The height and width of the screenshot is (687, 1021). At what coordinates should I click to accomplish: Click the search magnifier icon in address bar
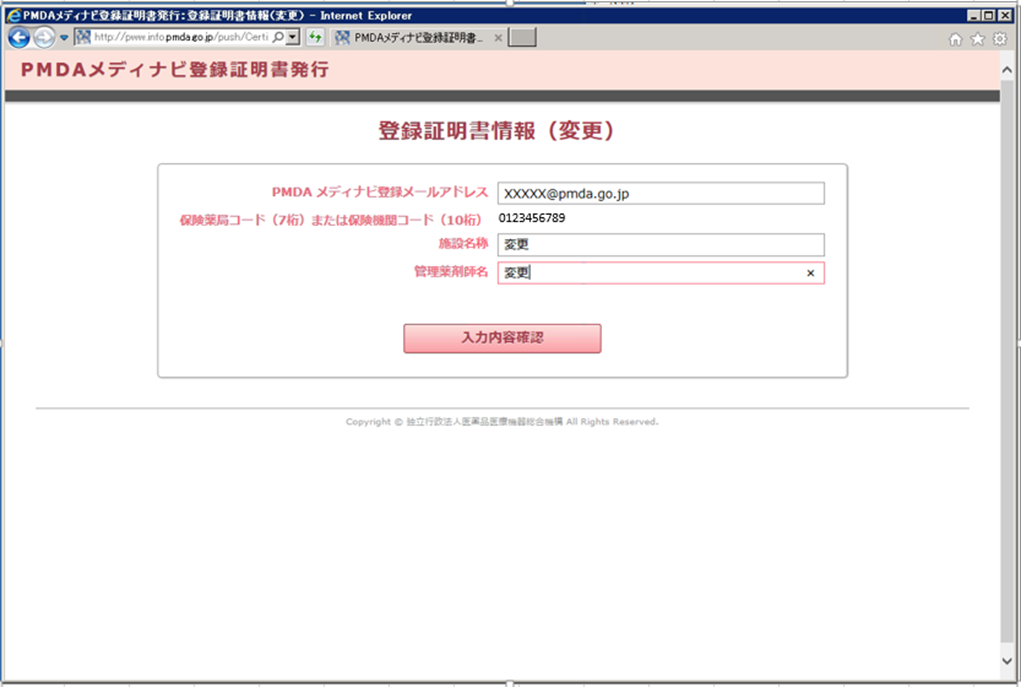pos(278,37)
